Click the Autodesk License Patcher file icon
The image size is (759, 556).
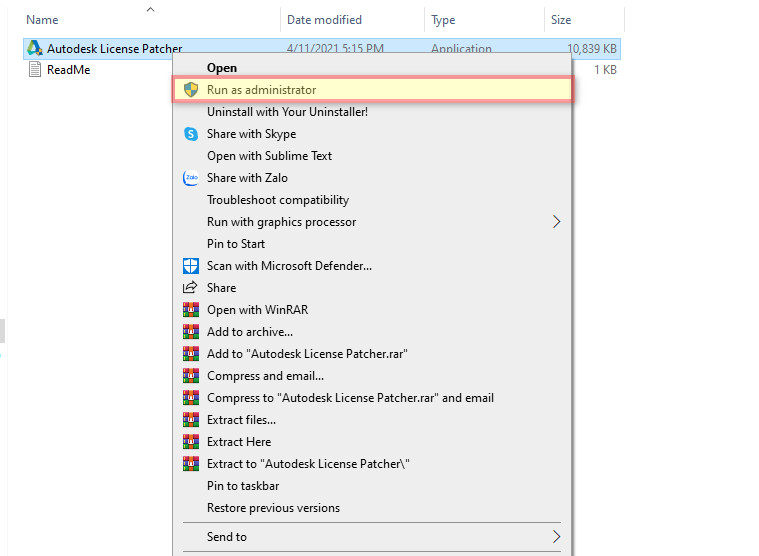pos(34,48)
